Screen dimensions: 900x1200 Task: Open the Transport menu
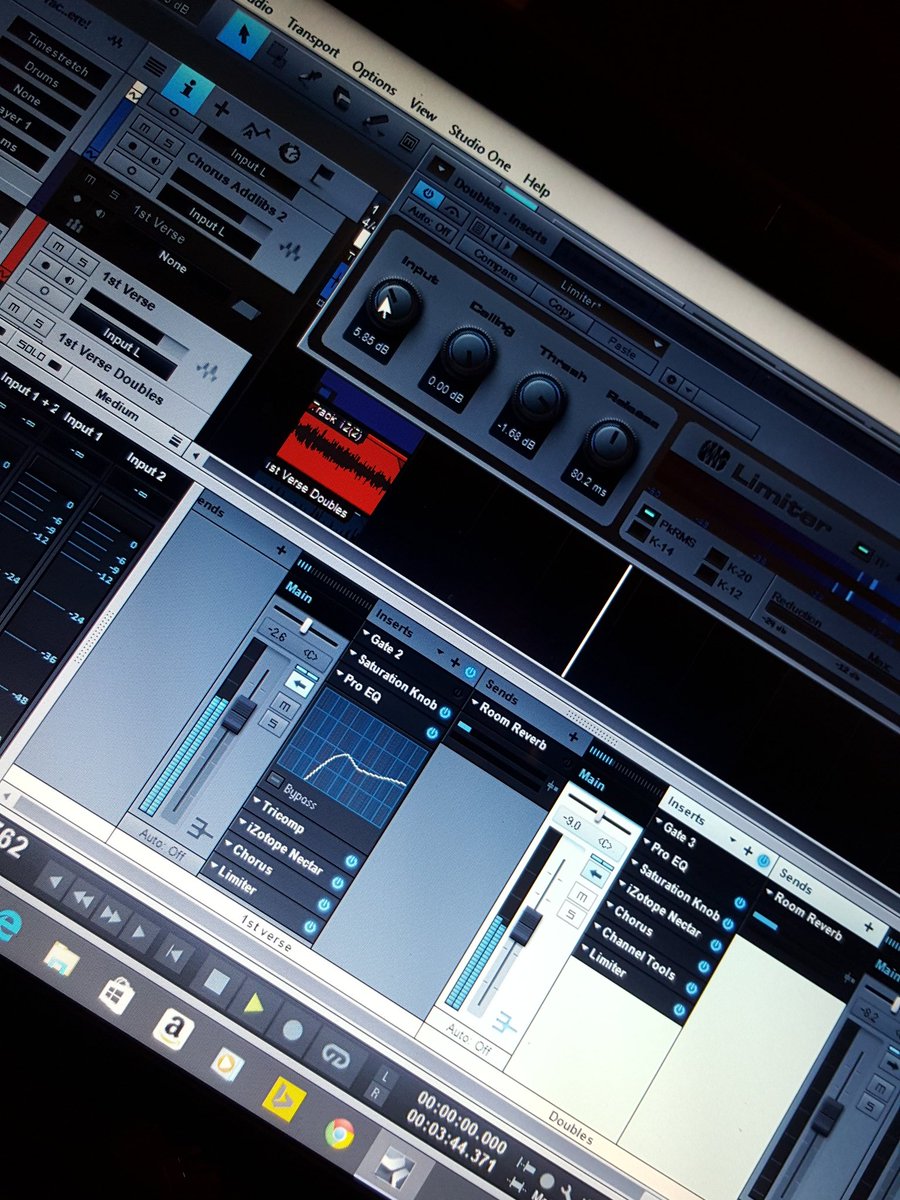pos(314,39)
